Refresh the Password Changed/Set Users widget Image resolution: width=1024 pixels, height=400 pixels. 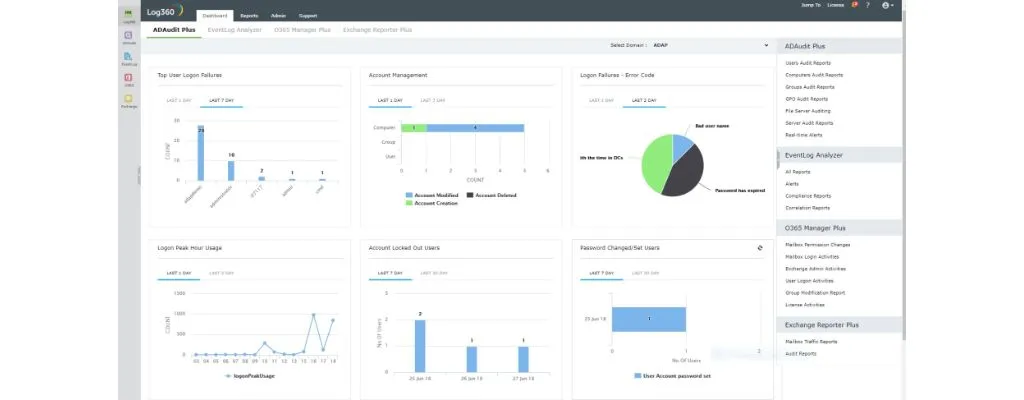[x=761, y=247]
